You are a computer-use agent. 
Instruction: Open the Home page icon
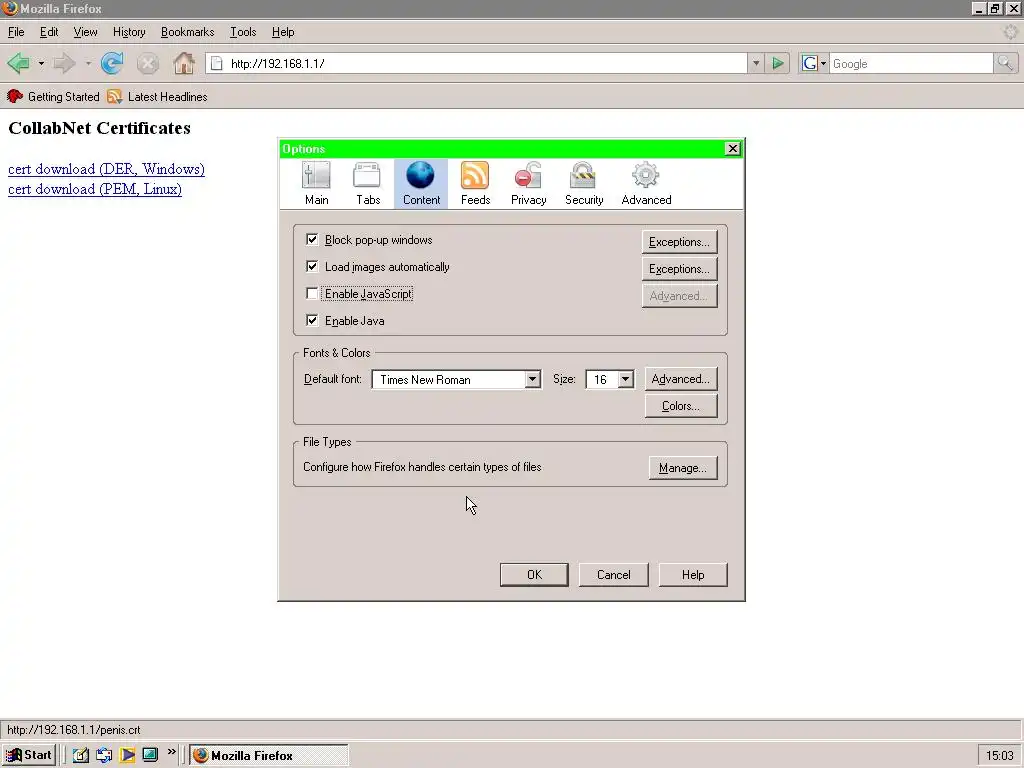point(184,63)
